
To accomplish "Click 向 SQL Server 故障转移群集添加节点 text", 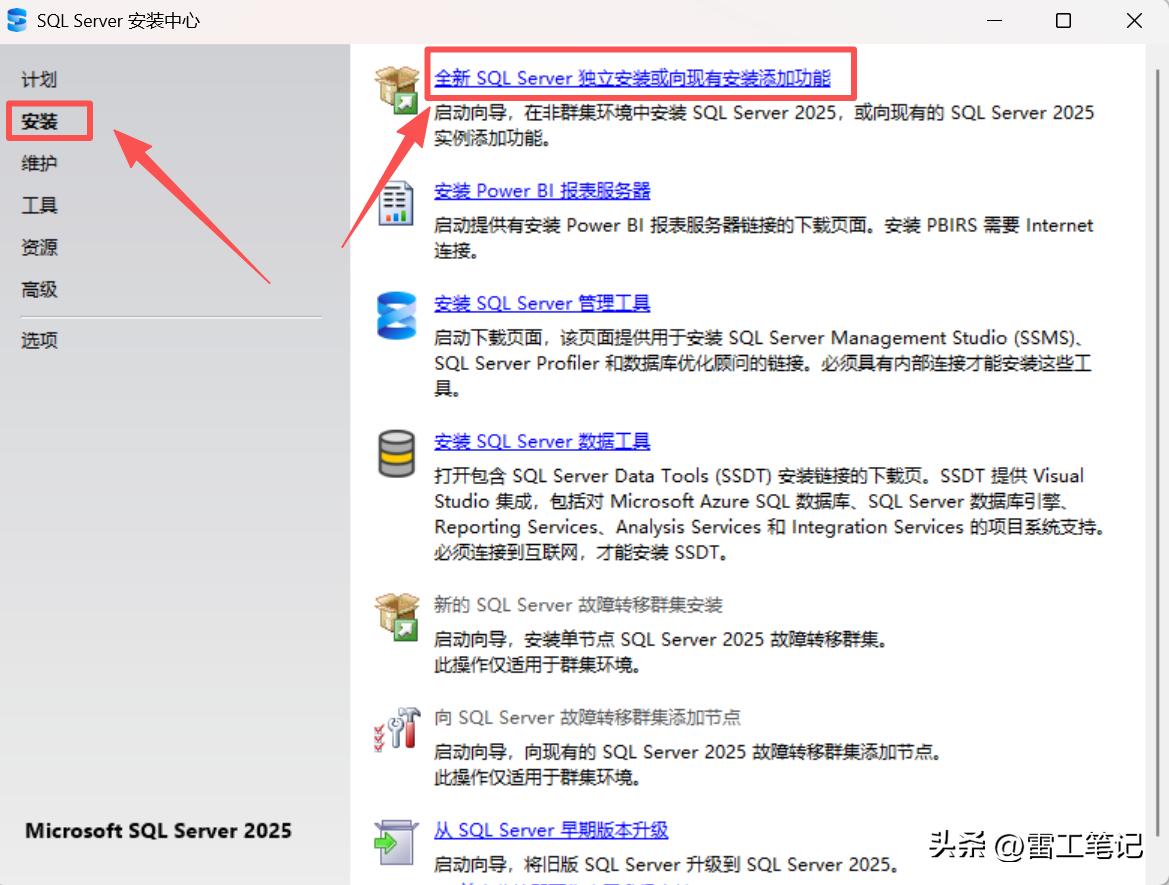I will coord(587,717).
